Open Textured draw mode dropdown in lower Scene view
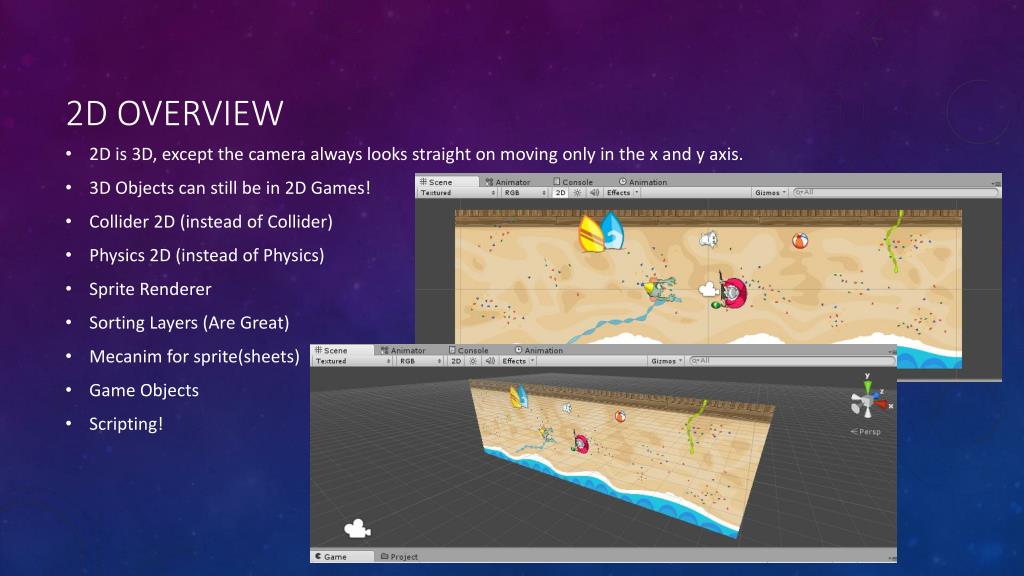The width and height of the screenshot is (1024, 576). 353,361
